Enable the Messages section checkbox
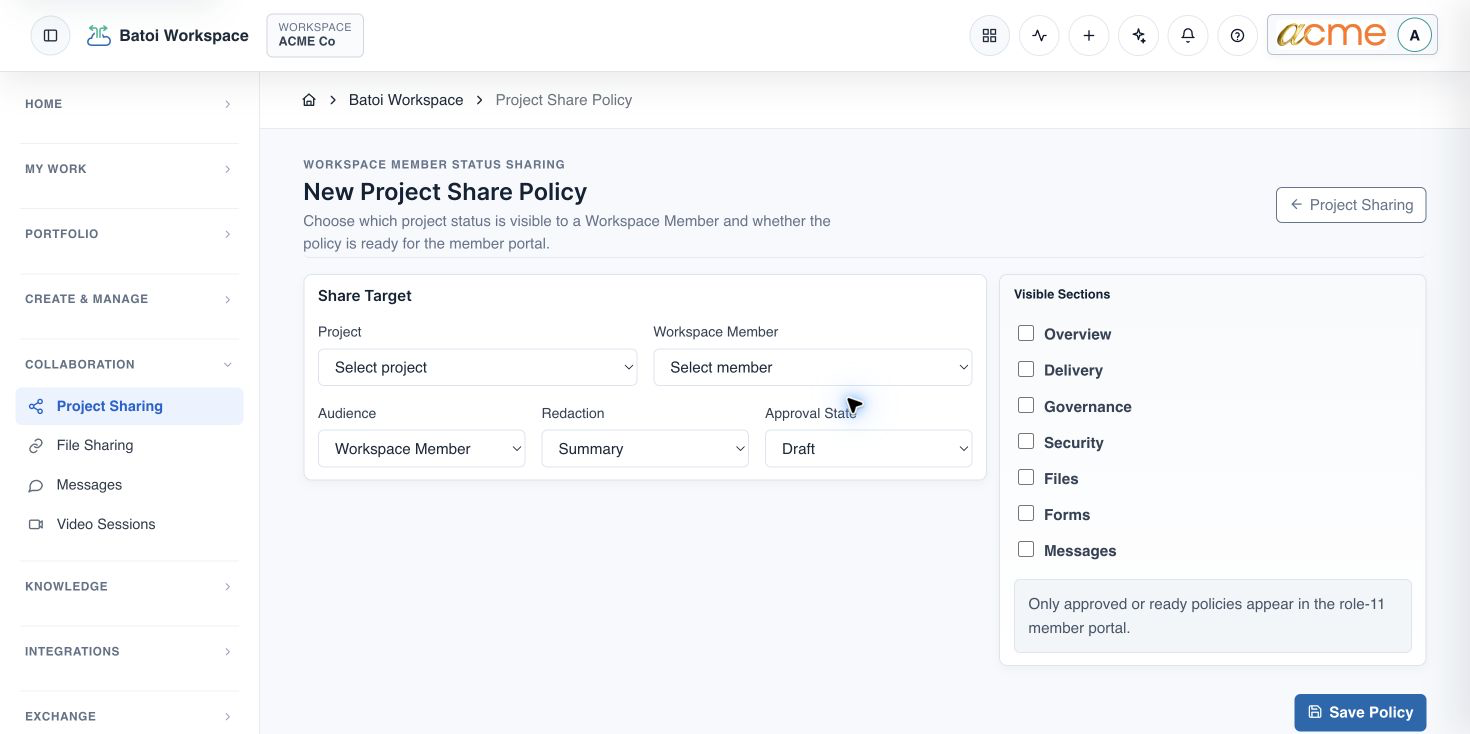 tap(1026, 549)
